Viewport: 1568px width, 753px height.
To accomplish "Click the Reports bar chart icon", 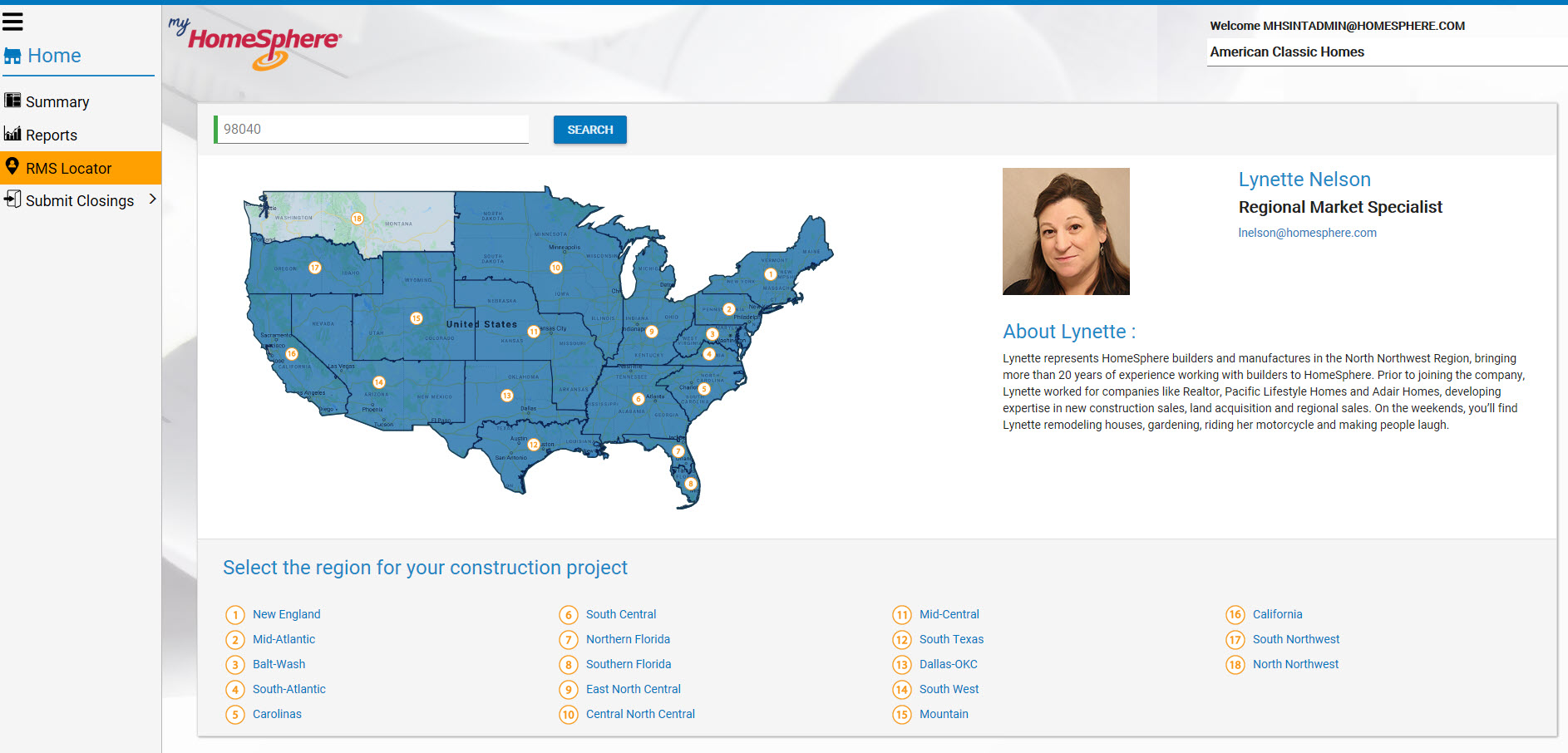I will pyautogui.click(x=12, y=134).
